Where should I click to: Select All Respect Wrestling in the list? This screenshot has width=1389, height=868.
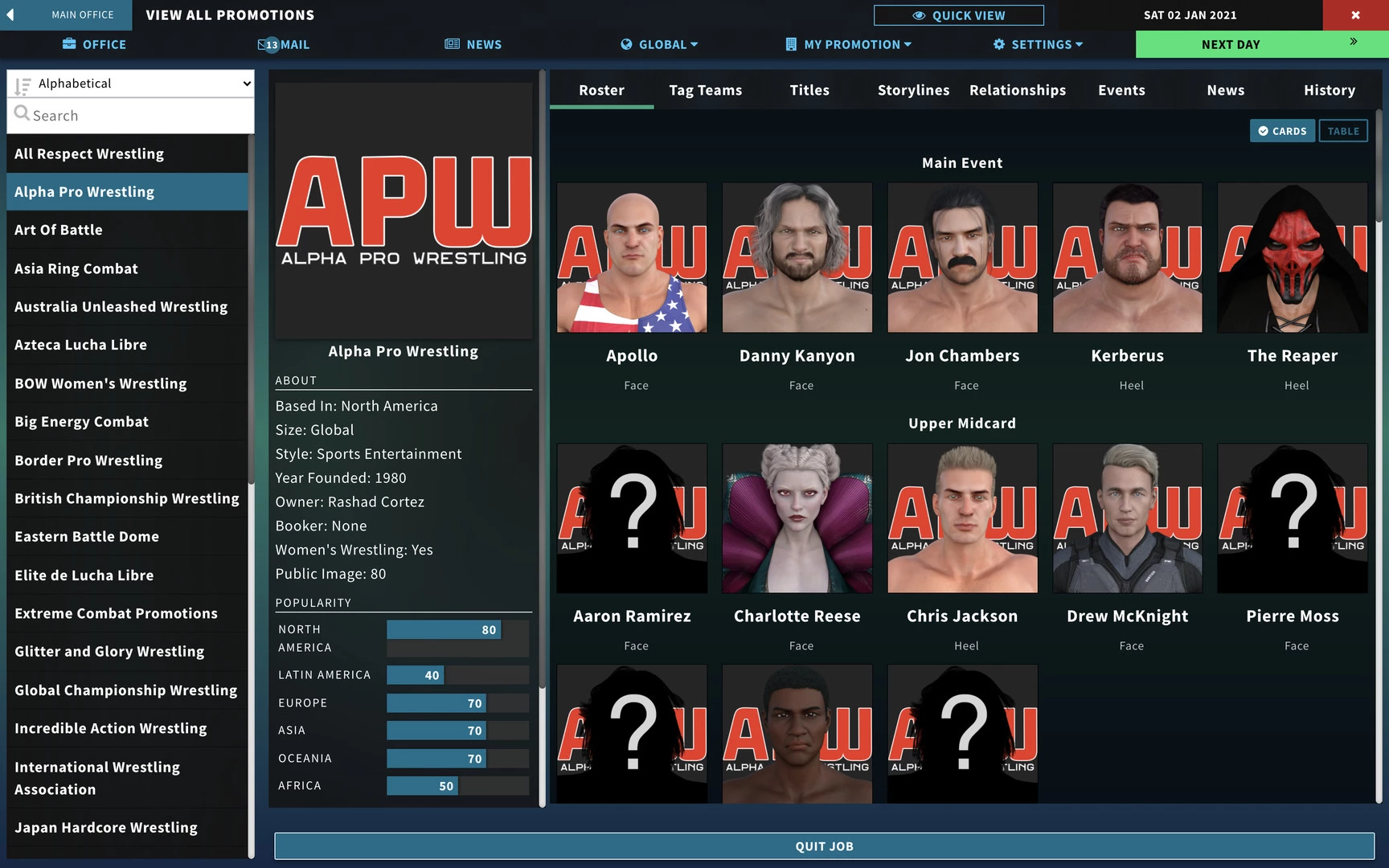point(127,154)
